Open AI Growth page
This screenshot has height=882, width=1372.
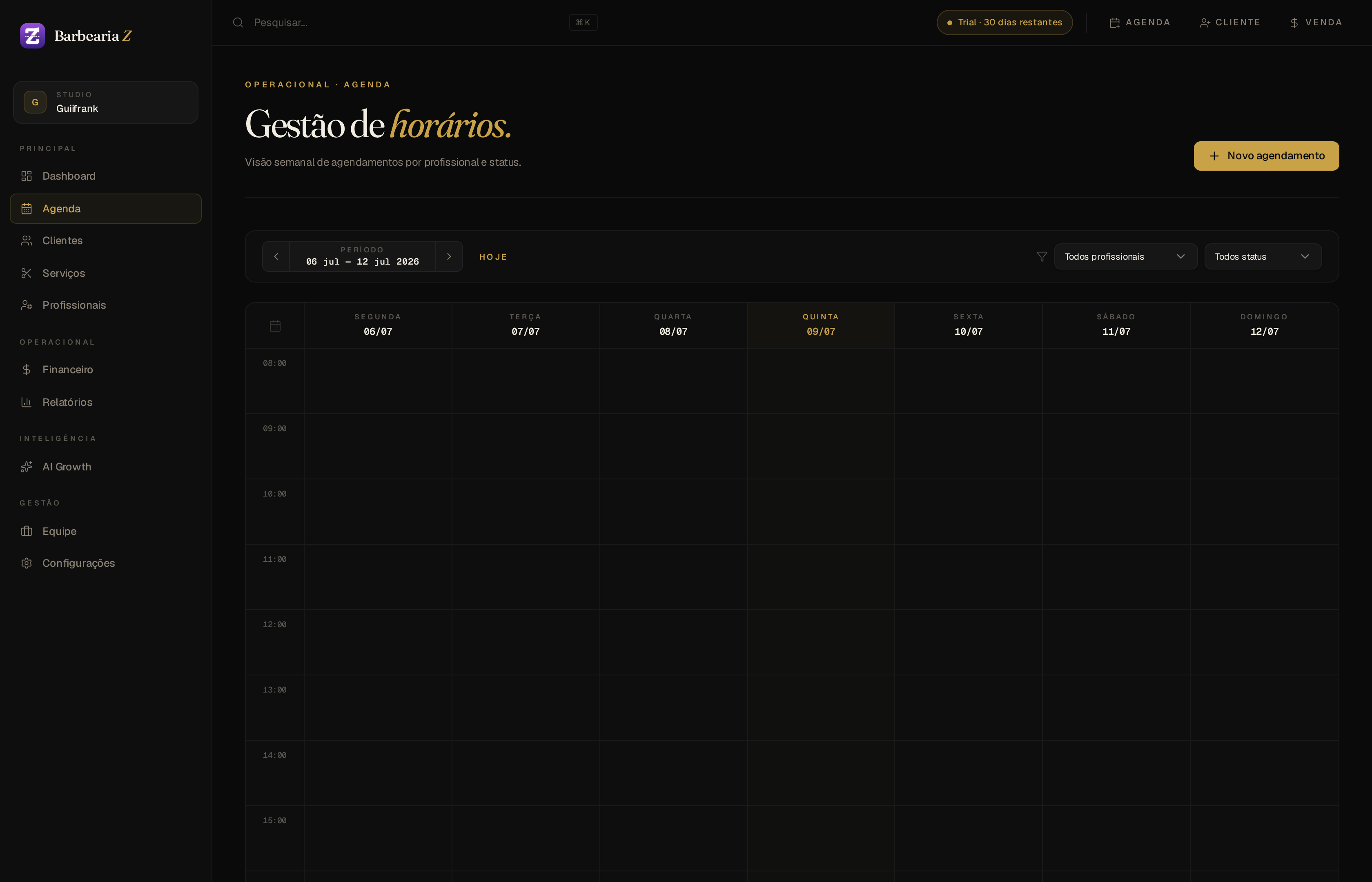pyautogui.click(x=106, y=467)
